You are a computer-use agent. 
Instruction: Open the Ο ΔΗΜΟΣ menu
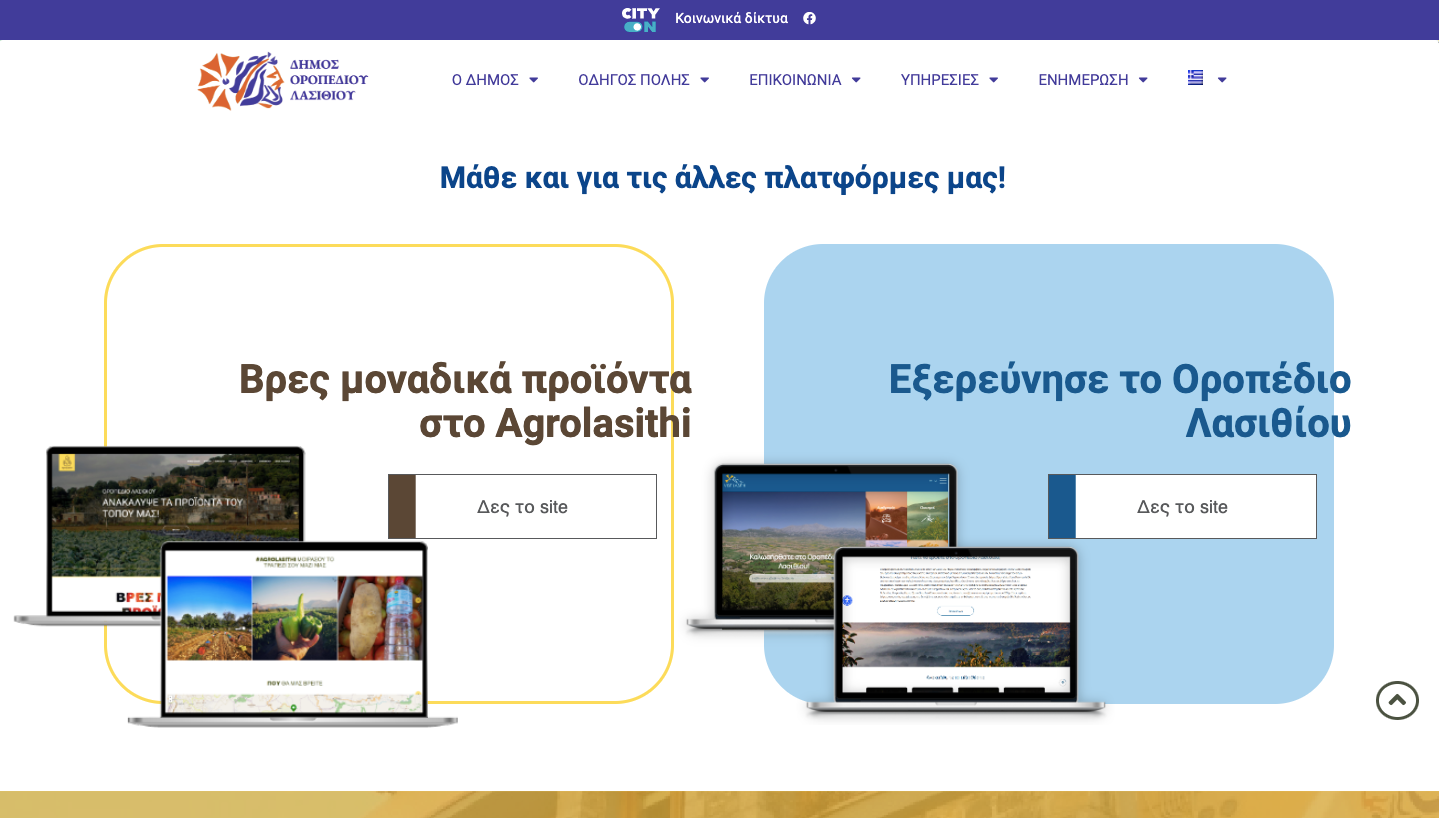tap(485, 80)
